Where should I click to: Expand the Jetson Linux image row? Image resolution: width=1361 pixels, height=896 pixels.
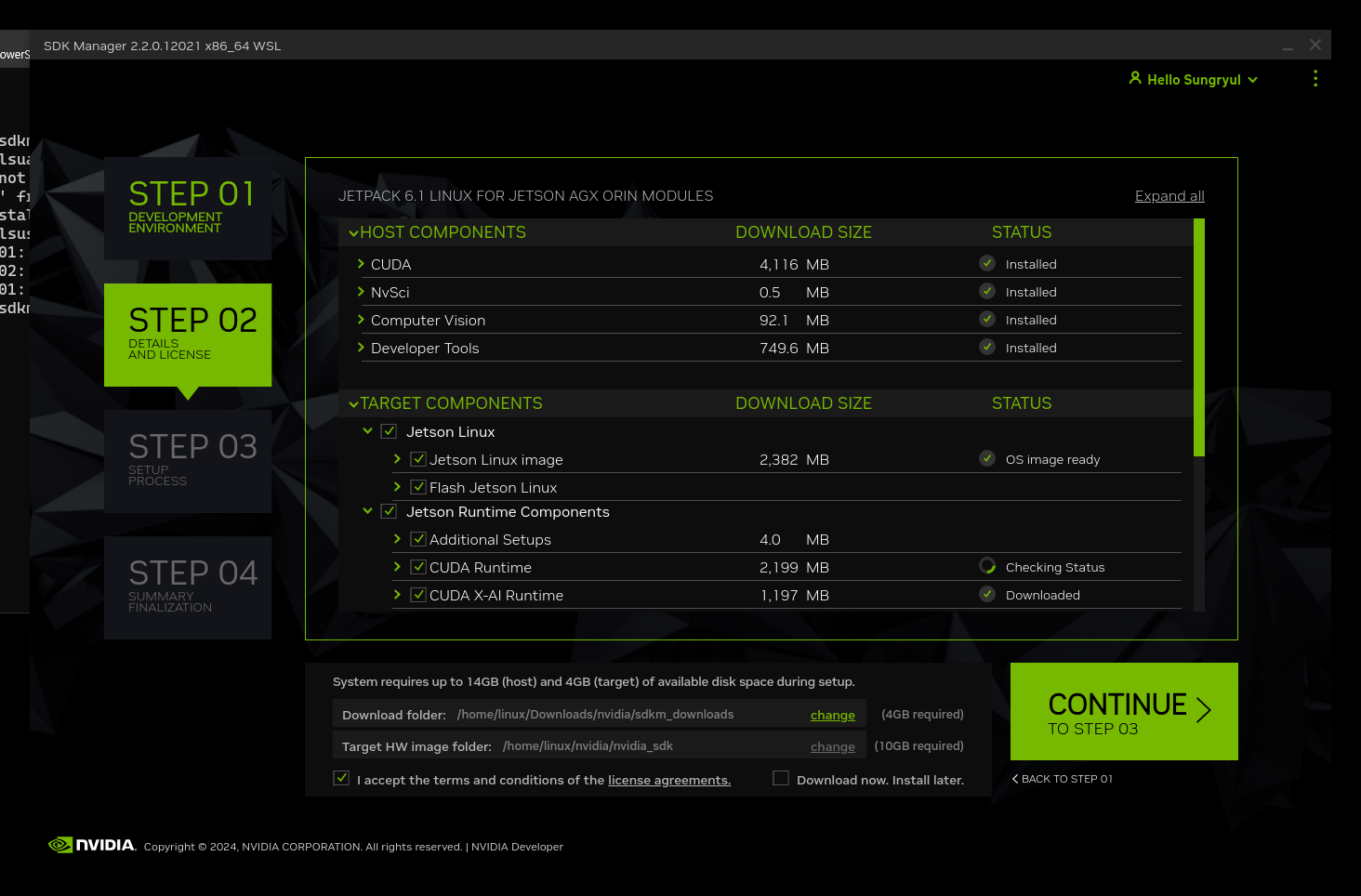tap(397, 459)
